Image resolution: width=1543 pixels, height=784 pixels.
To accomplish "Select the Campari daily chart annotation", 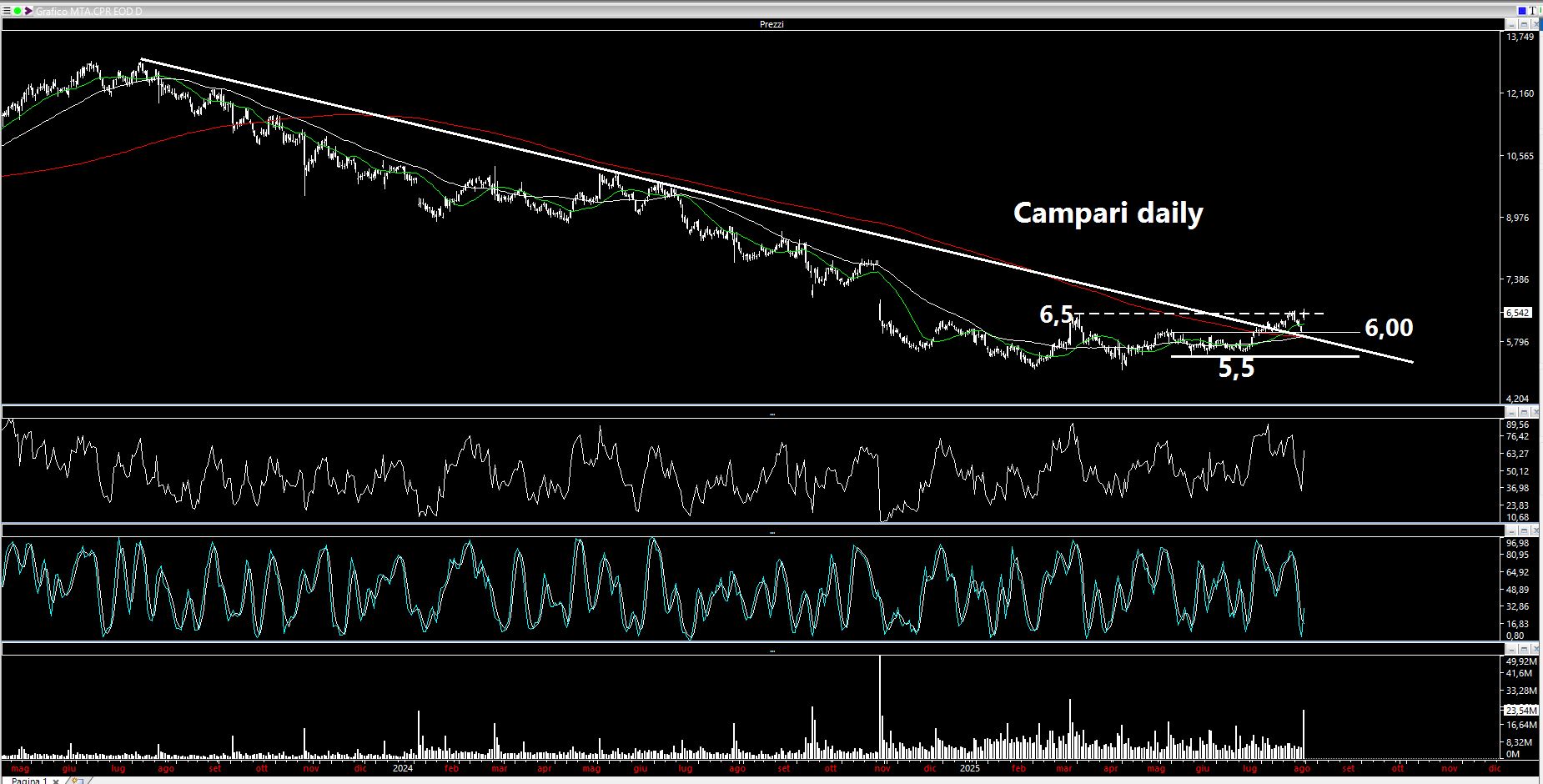I will (x=1108, y=213).
